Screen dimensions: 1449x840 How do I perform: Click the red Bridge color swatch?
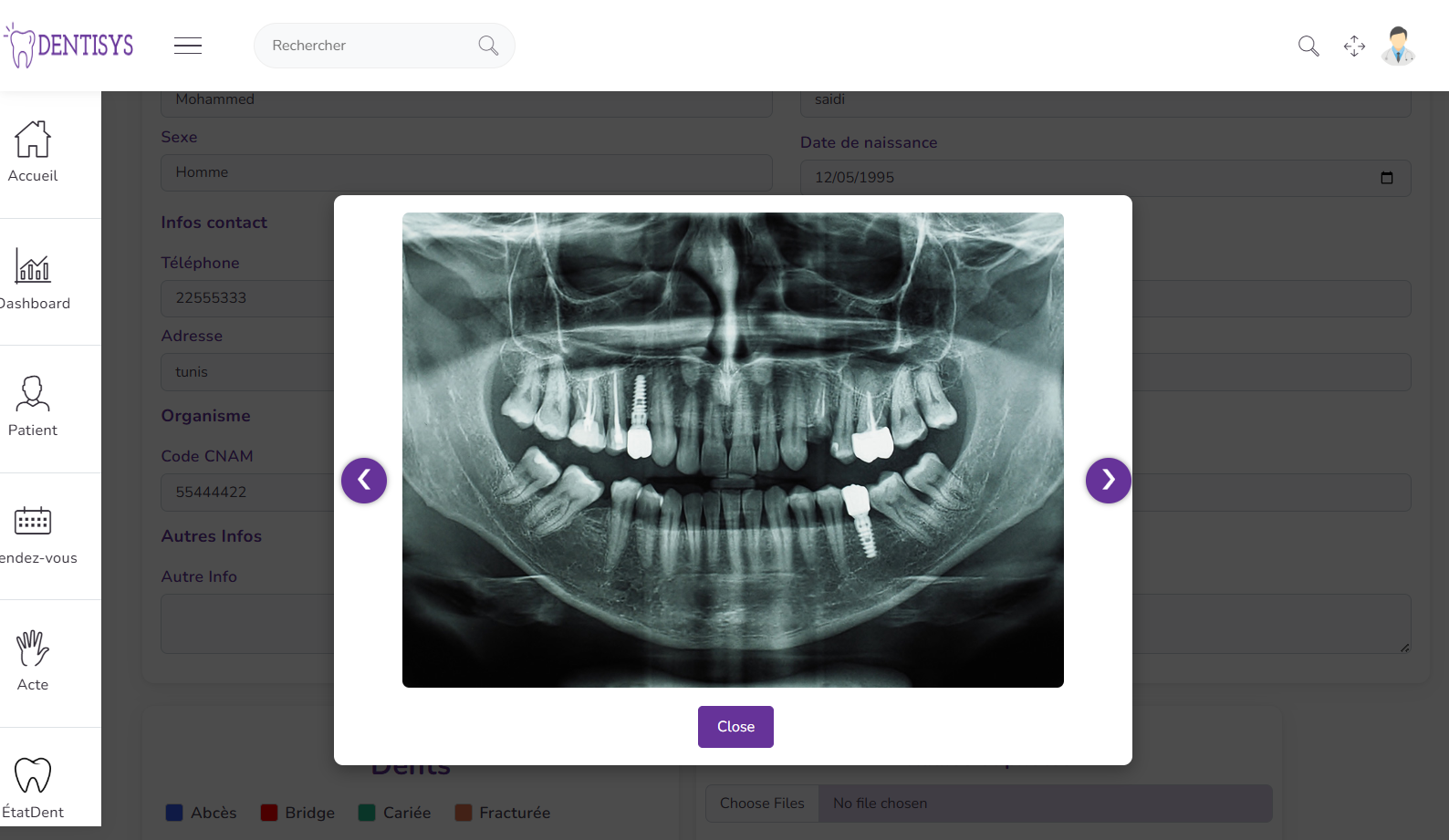coord(269,813)
